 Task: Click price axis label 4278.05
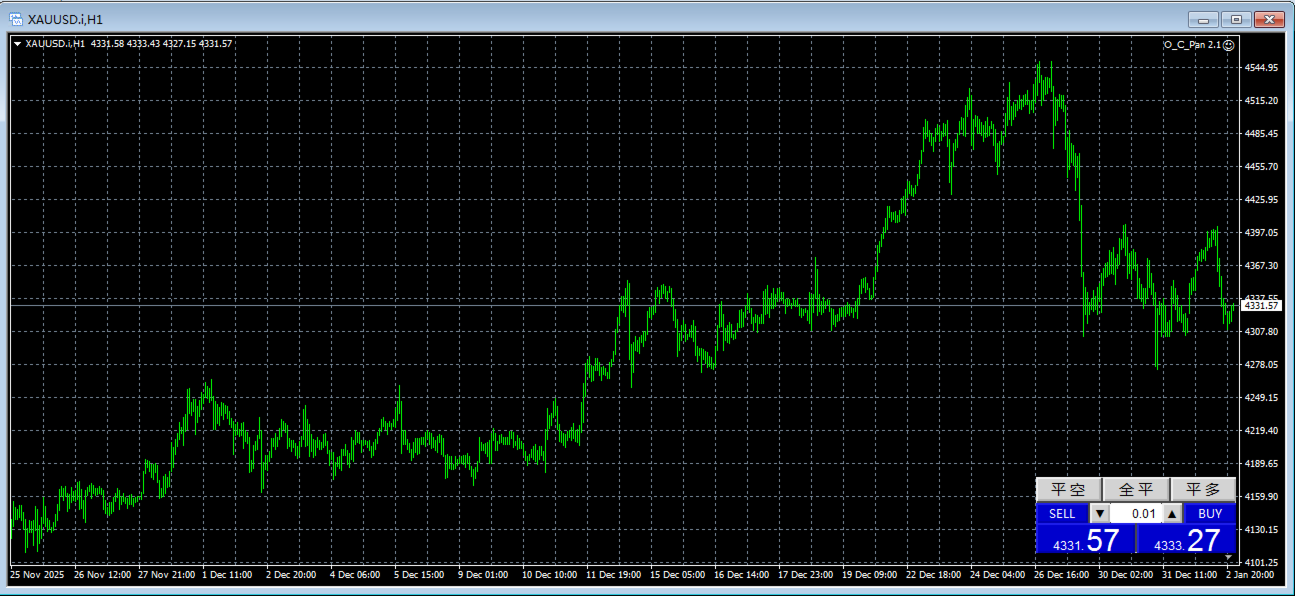(1262, 365)
